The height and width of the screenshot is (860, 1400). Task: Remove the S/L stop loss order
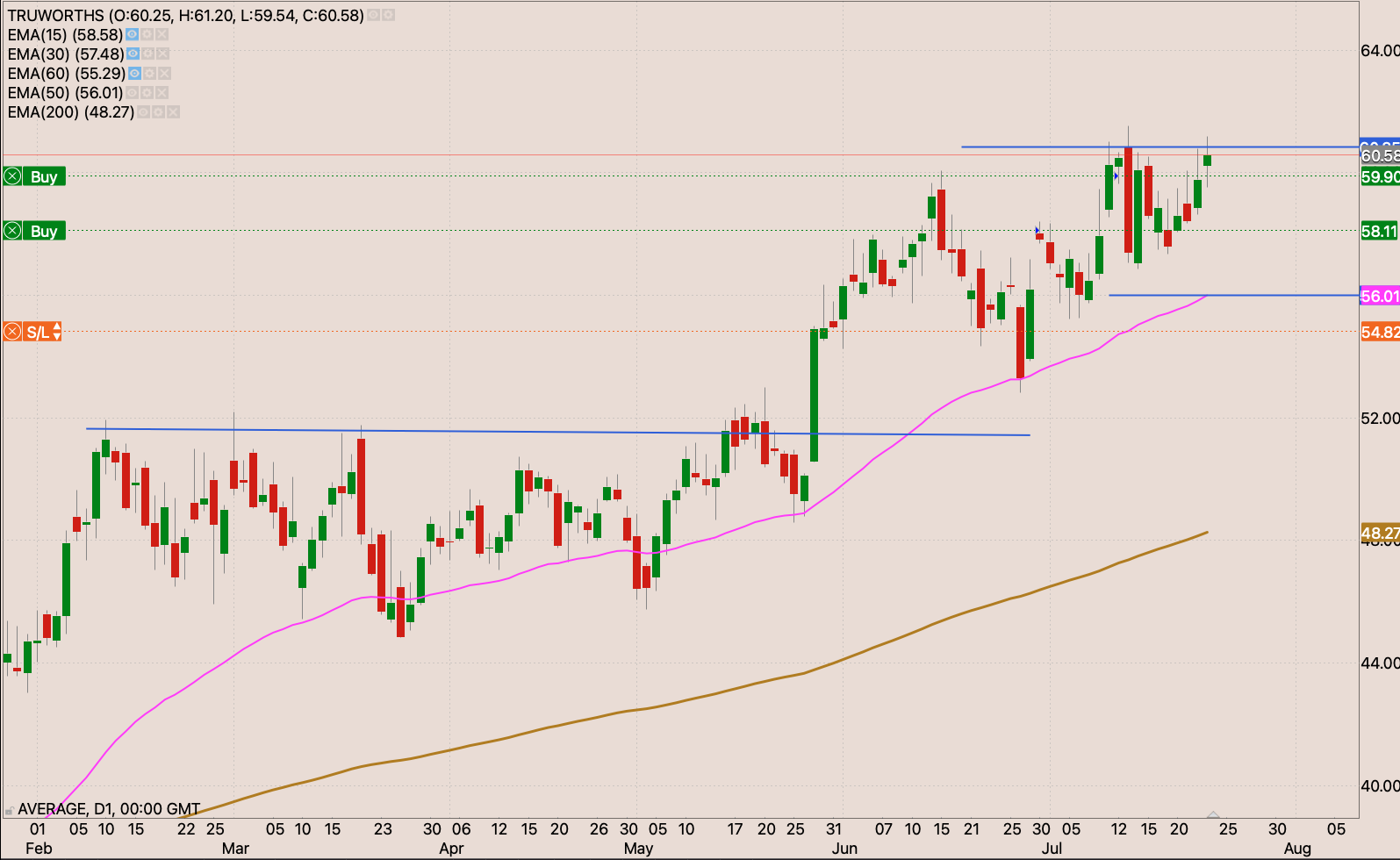pos(12,332)
